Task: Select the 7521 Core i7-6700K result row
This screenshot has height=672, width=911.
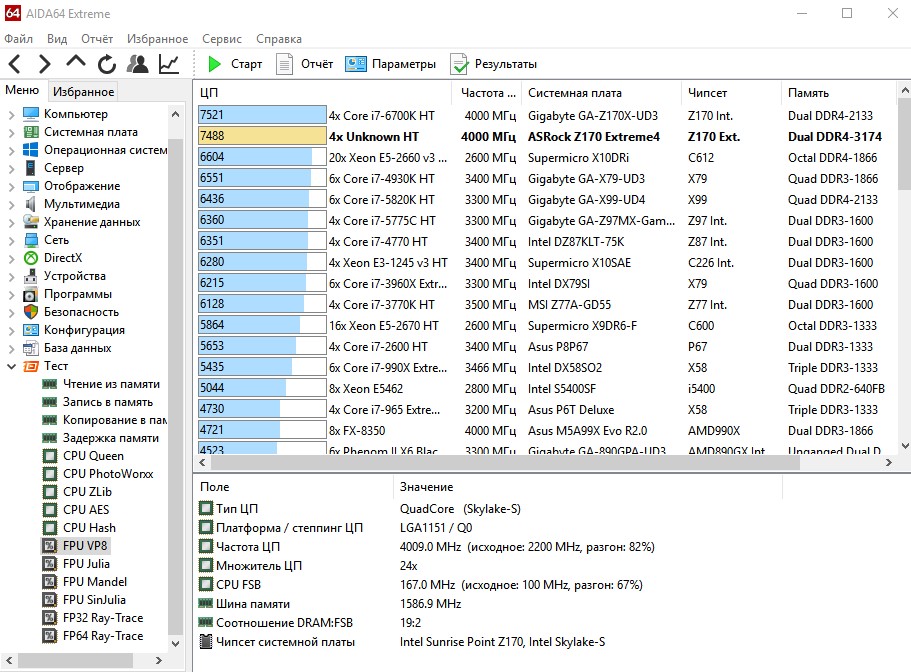Action: pyautogui.click(x=546, y=116)
